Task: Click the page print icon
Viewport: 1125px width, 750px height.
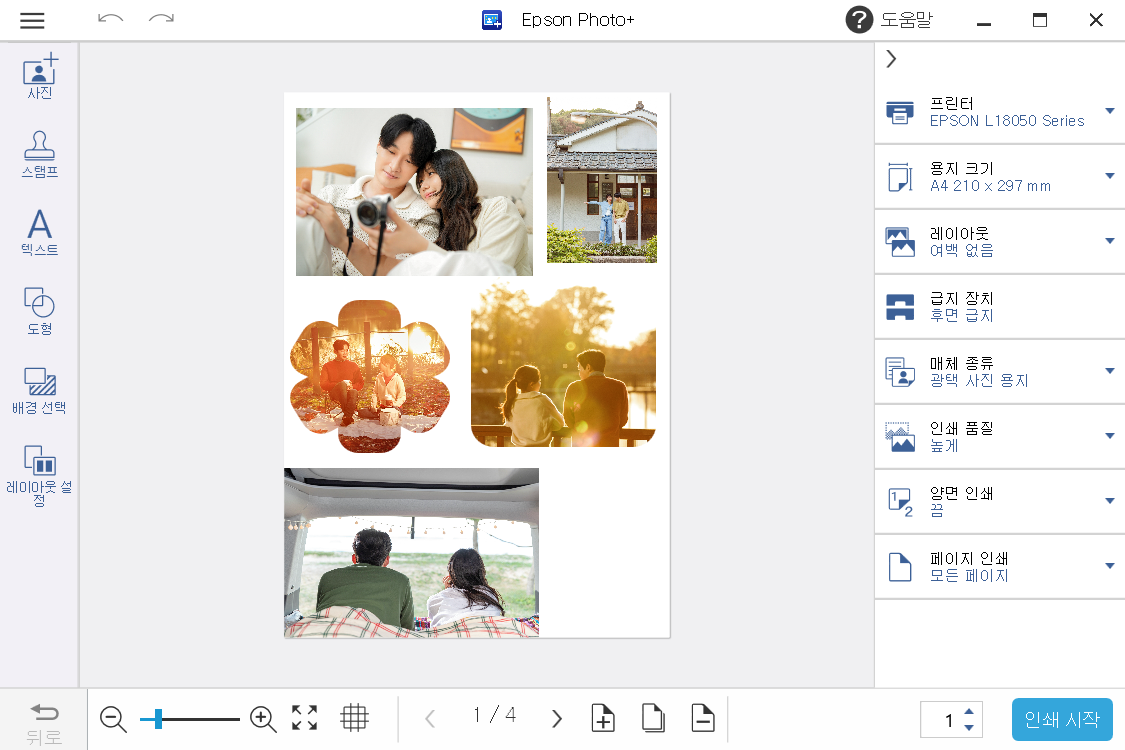Action: [x=900, y=567]
